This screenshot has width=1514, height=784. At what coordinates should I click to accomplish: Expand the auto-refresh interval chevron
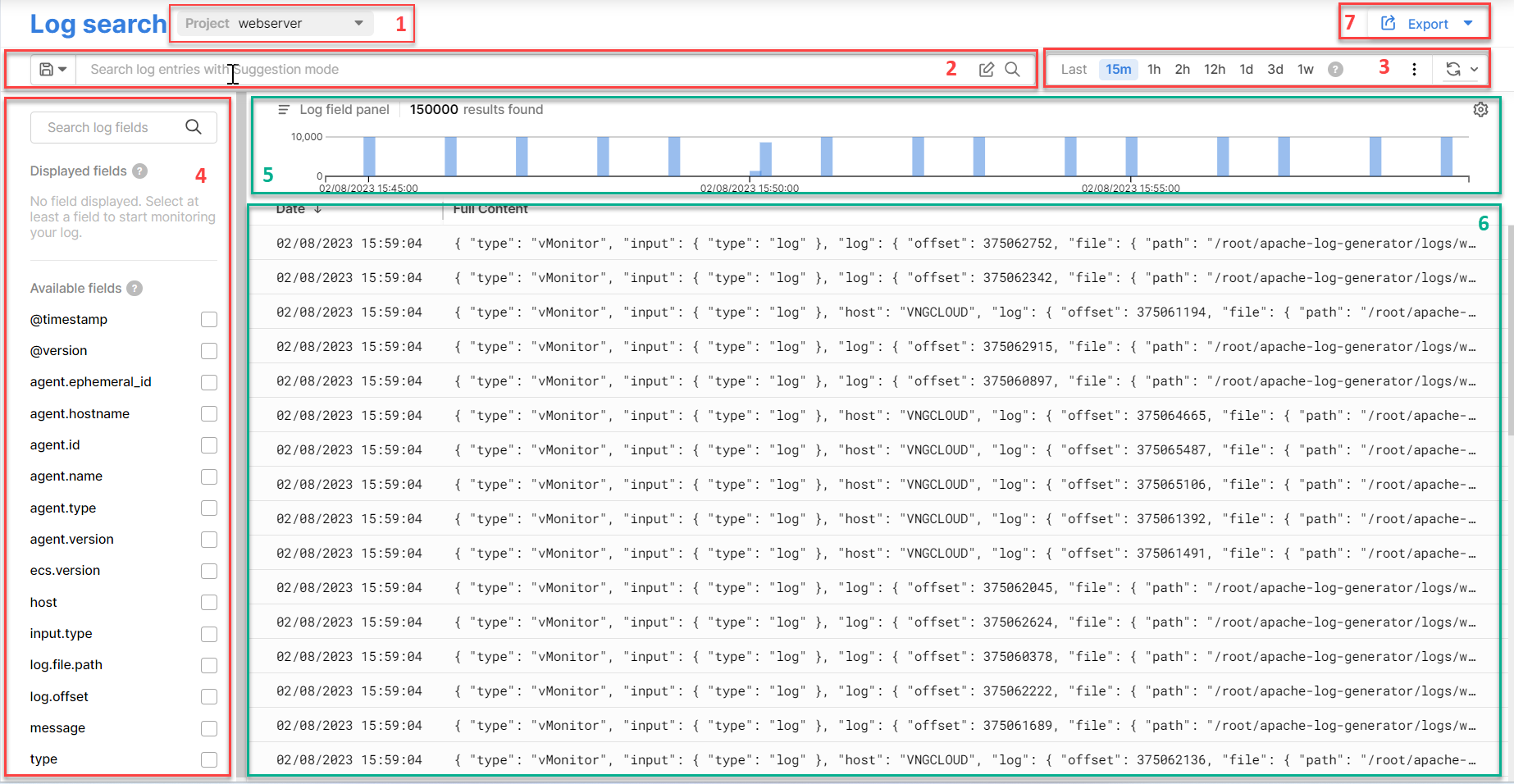click(x=1474, y=70)
